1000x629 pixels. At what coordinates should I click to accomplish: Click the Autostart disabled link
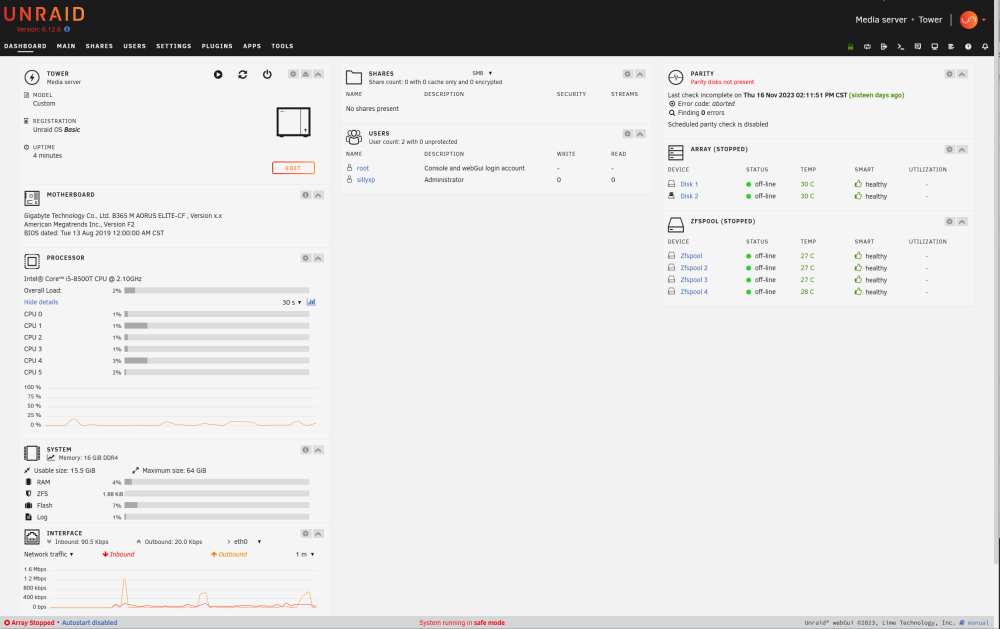[x=89, y=623]
